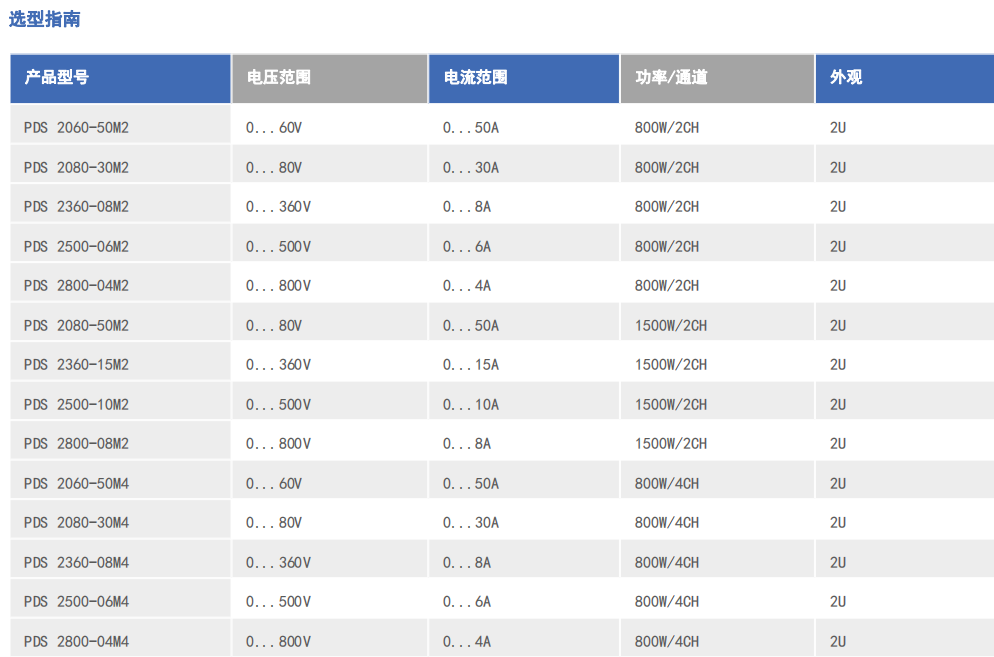
Task: Click 0...8A current in PDS 2800-08M2 row
Action: 467,444
